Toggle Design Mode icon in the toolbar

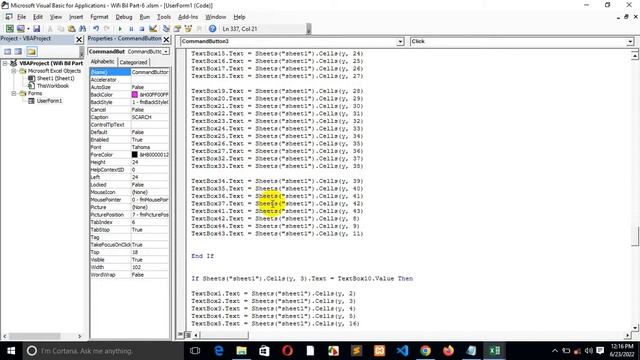(153, 29)
